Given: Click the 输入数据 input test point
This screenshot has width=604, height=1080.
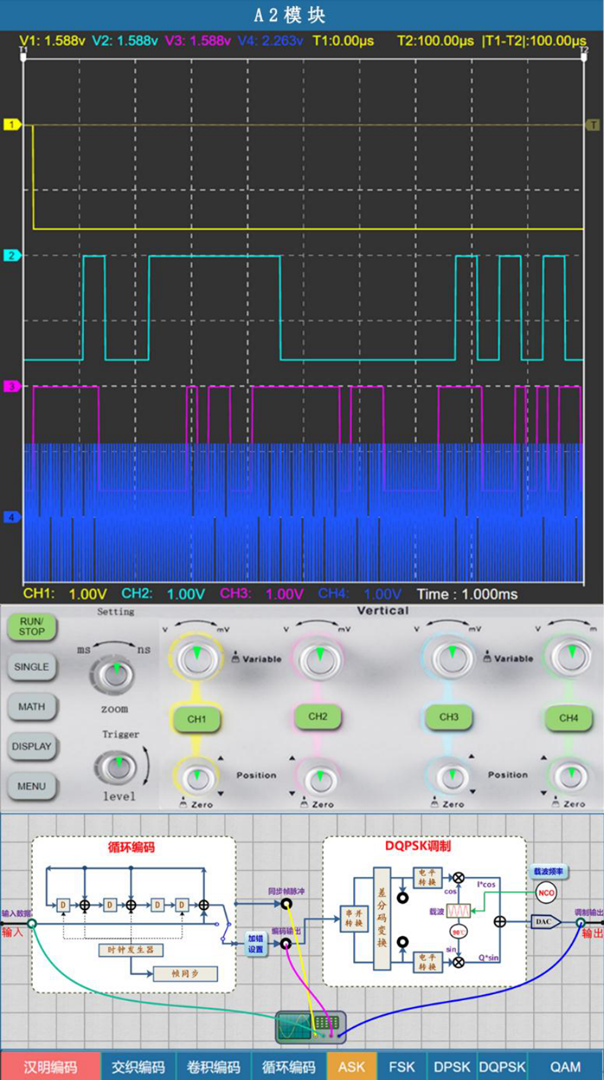Looking at the screenshot, I should (32, 923).
